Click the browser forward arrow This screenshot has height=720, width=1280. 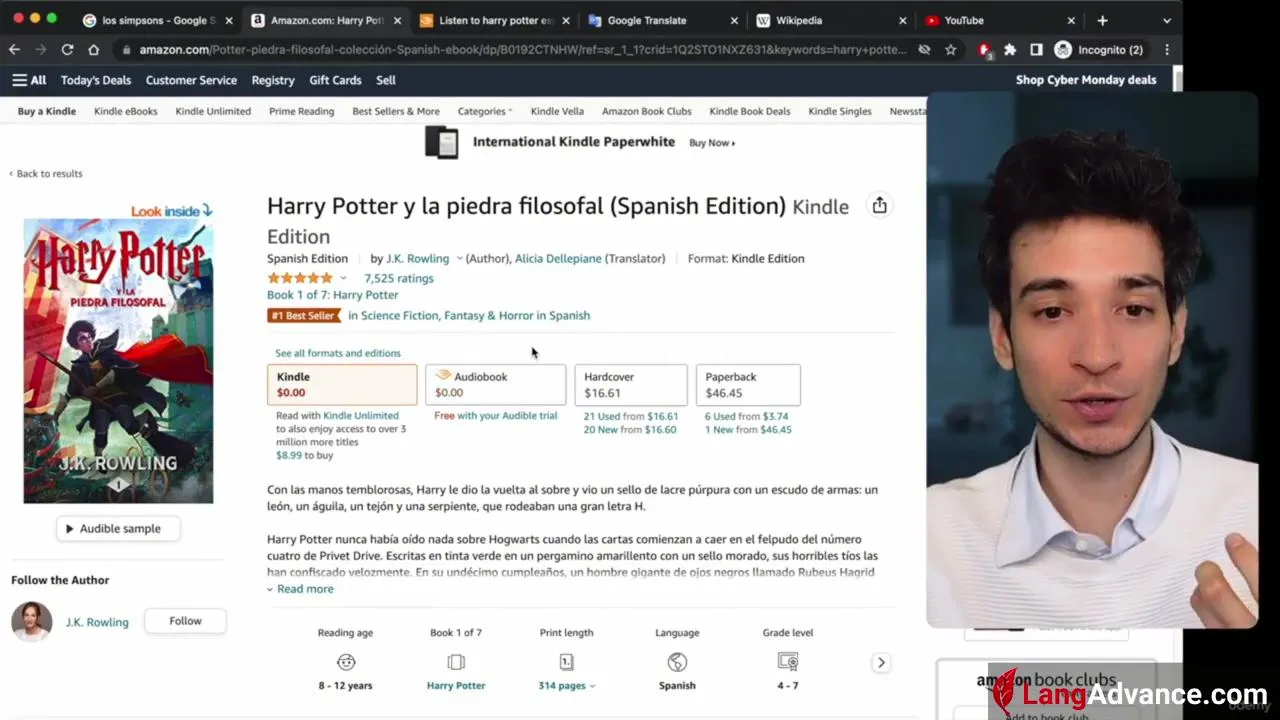41,49
